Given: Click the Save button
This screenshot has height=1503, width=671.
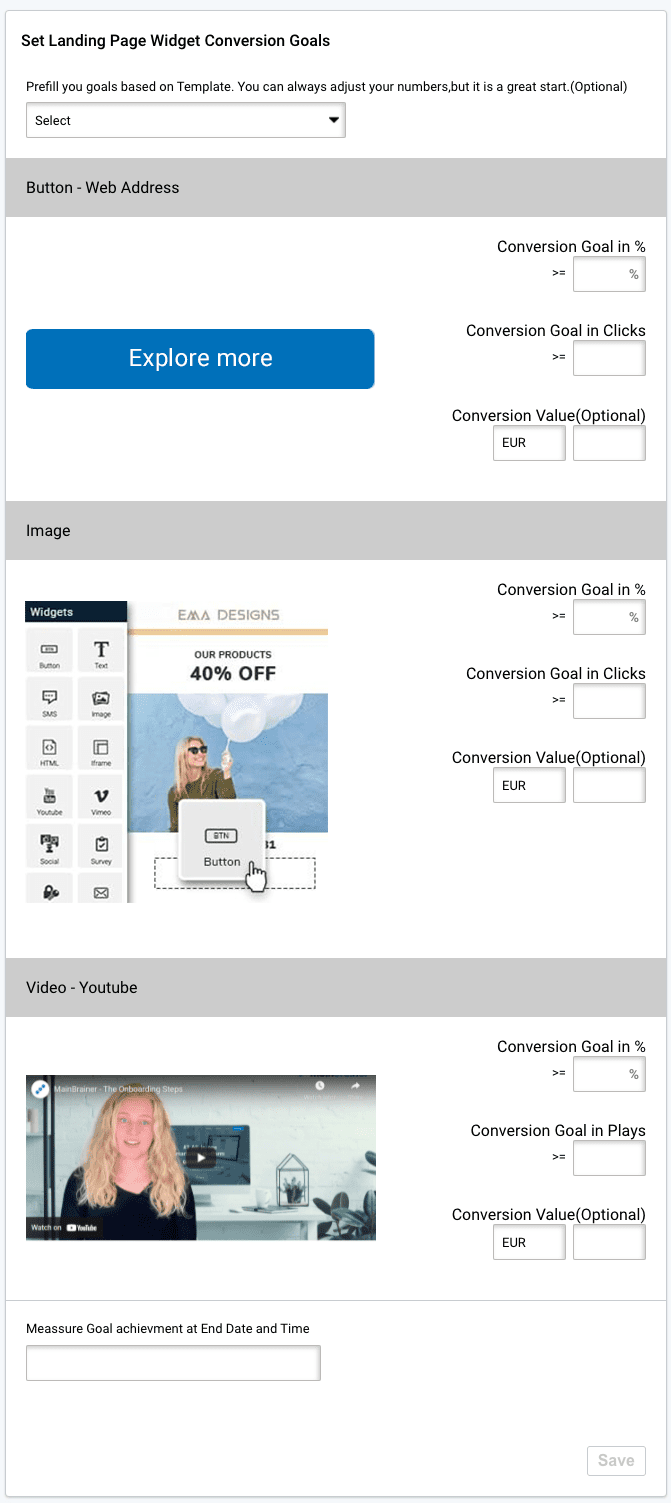Looking at the screenshot, I should (616, 1460).
